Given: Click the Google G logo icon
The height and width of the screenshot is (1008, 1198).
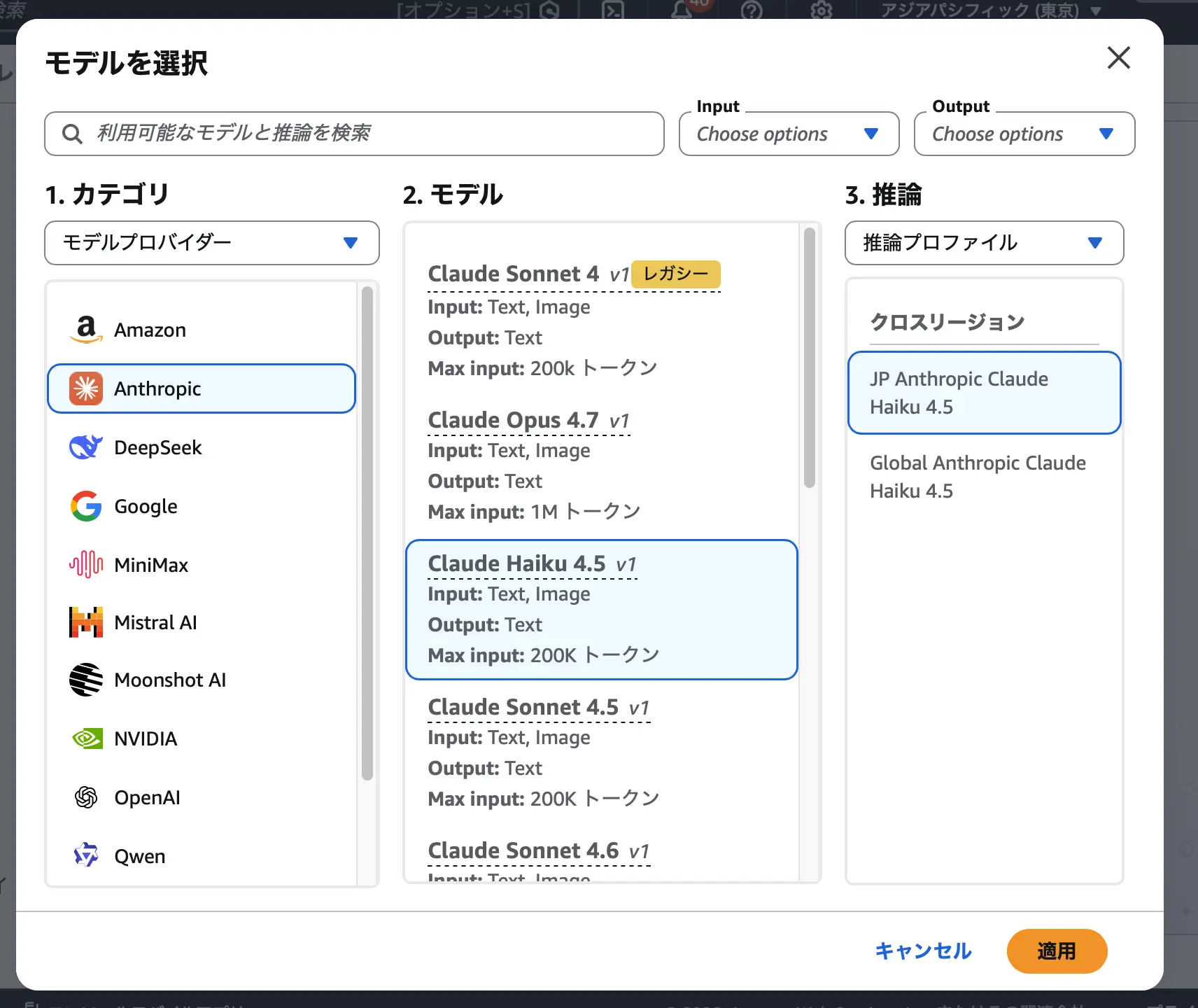Looking at the screenshot, I should pos(86,506).
